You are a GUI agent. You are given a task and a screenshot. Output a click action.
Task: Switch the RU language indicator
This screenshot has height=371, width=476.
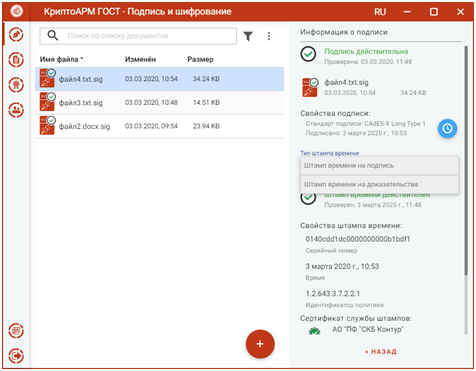tap(380, 12)
